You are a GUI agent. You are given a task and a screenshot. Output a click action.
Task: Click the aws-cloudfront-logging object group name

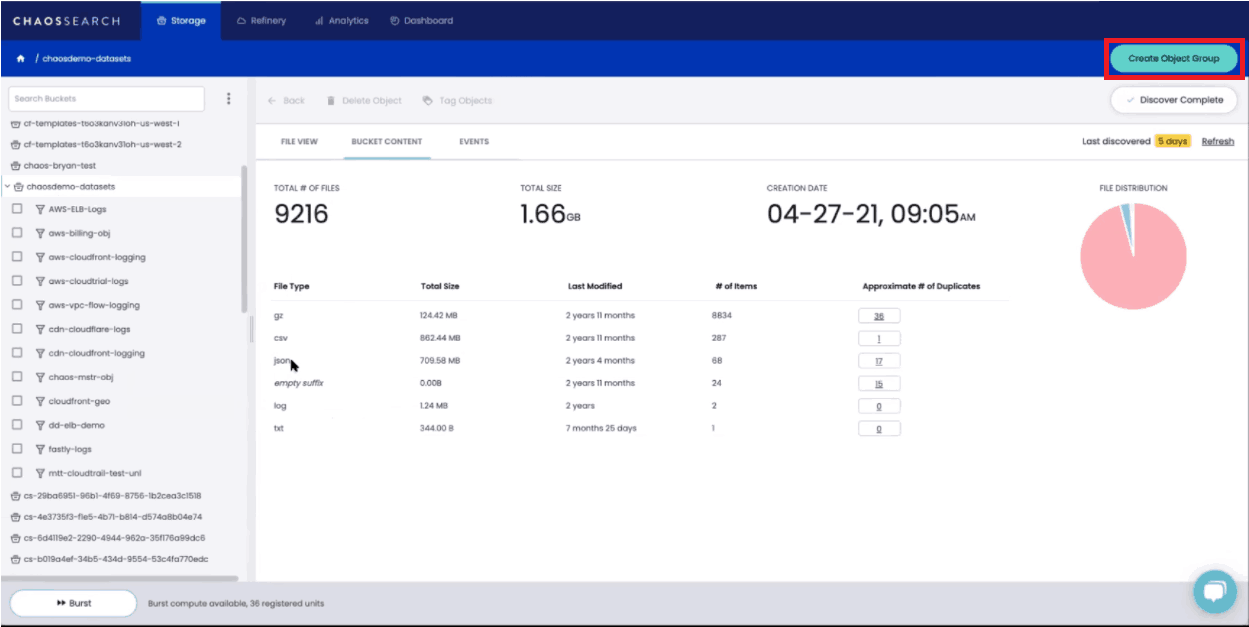(x=97, y=257)
